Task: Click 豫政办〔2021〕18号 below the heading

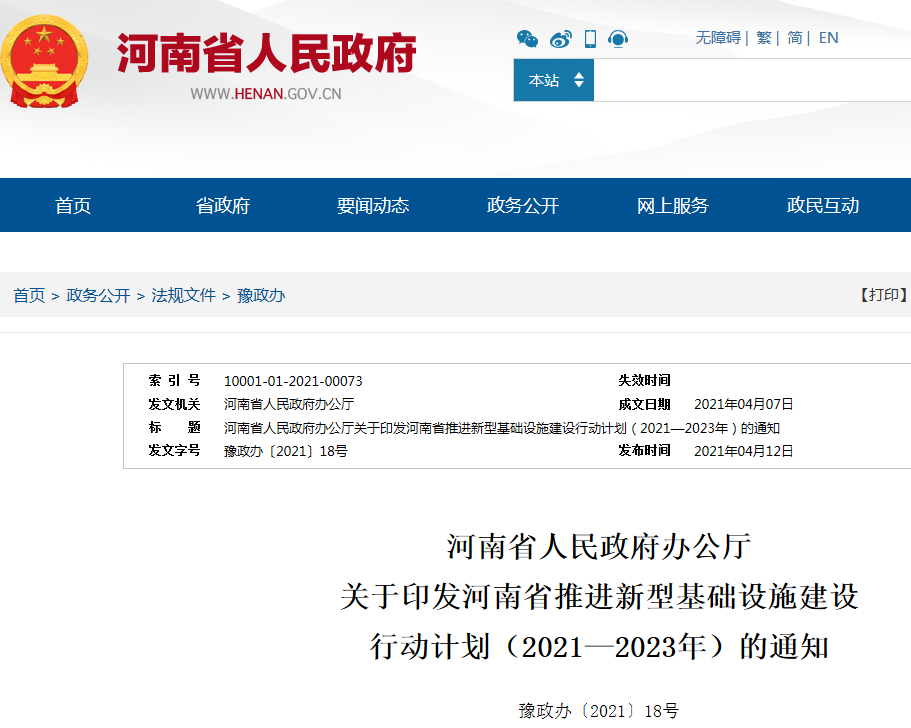Action: tap(598, 711)
